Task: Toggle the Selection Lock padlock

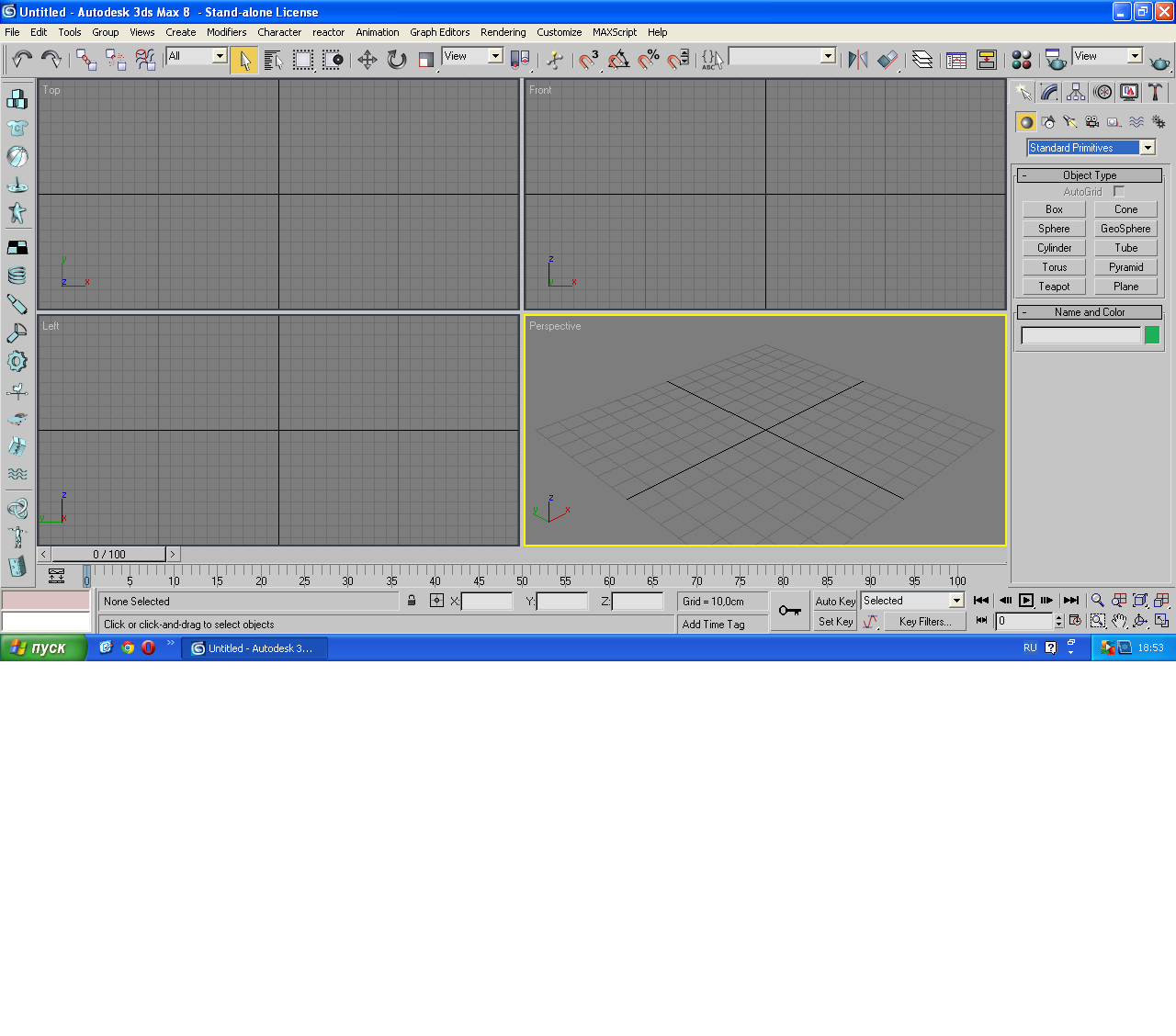Action: [x=412, y=601]
